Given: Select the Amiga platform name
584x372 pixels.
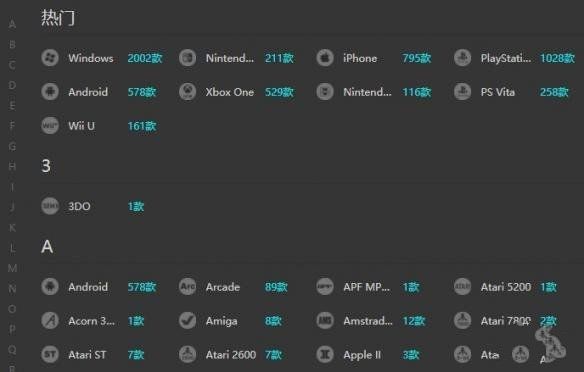Looking at the screenshot, I should [221, 321].
